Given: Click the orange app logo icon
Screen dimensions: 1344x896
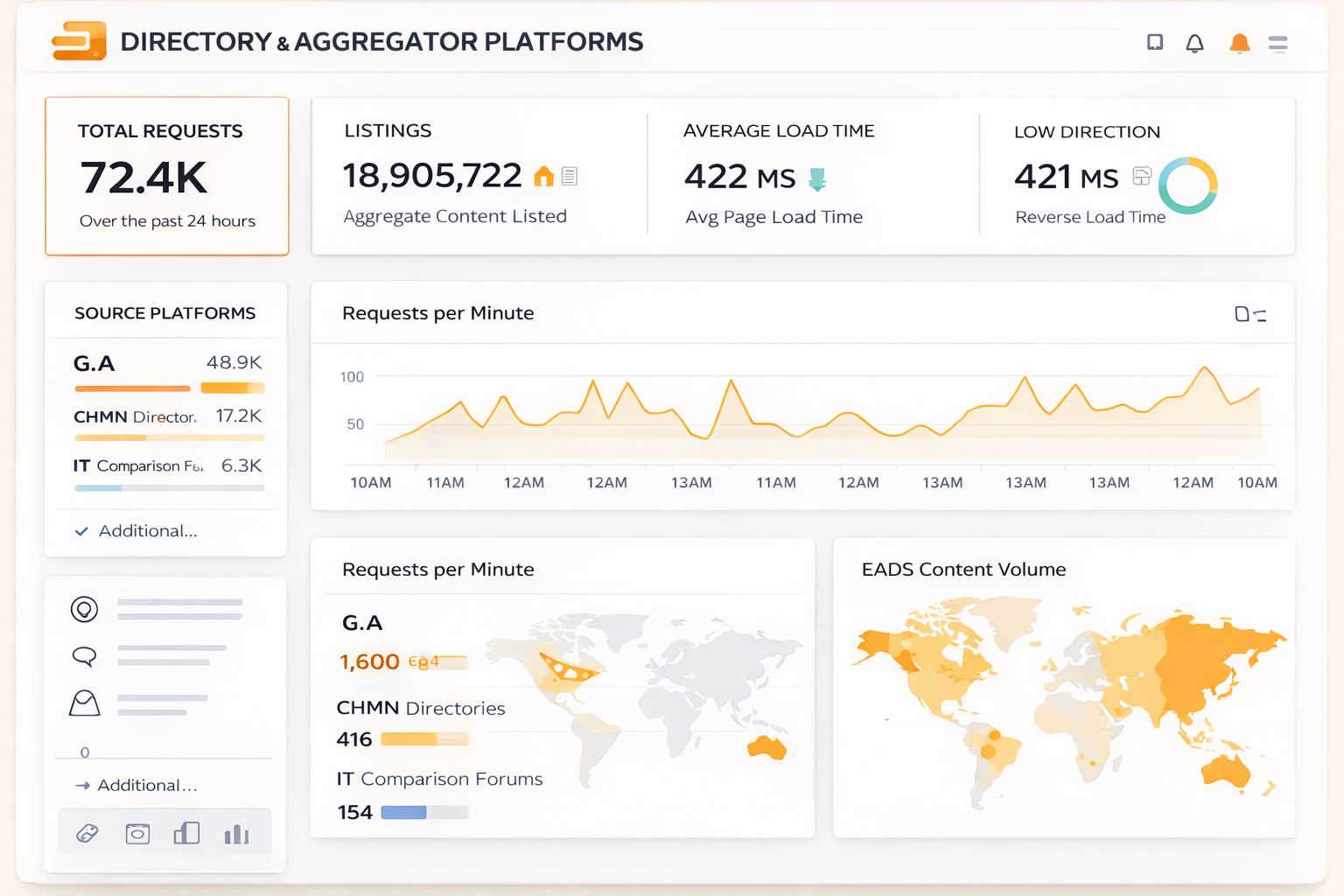Looking at the screenshot, I should pyautogui.click(x=79, y=41).
